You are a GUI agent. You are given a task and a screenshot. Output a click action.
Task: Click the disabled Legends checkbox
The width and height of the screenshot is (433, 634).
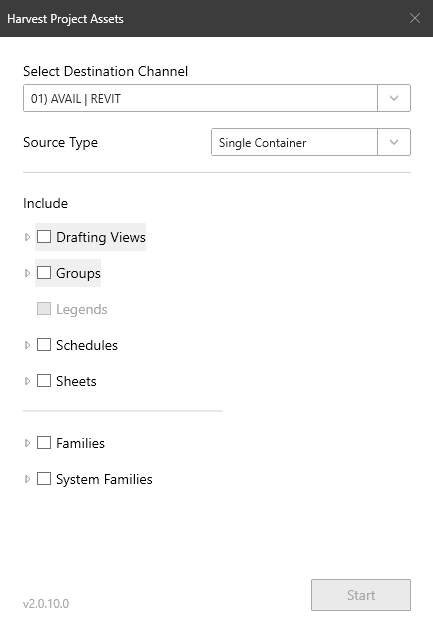click(44, 309)
